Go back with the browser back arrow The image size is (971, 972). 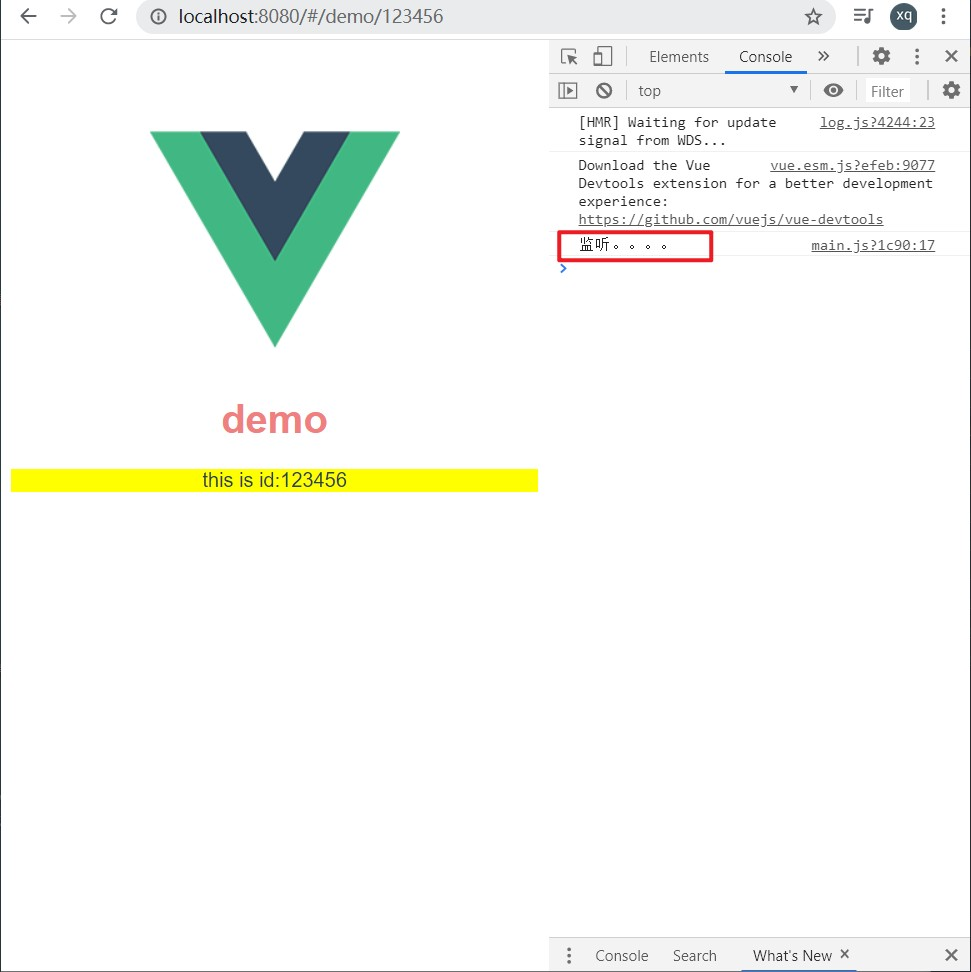pos(29,16)
